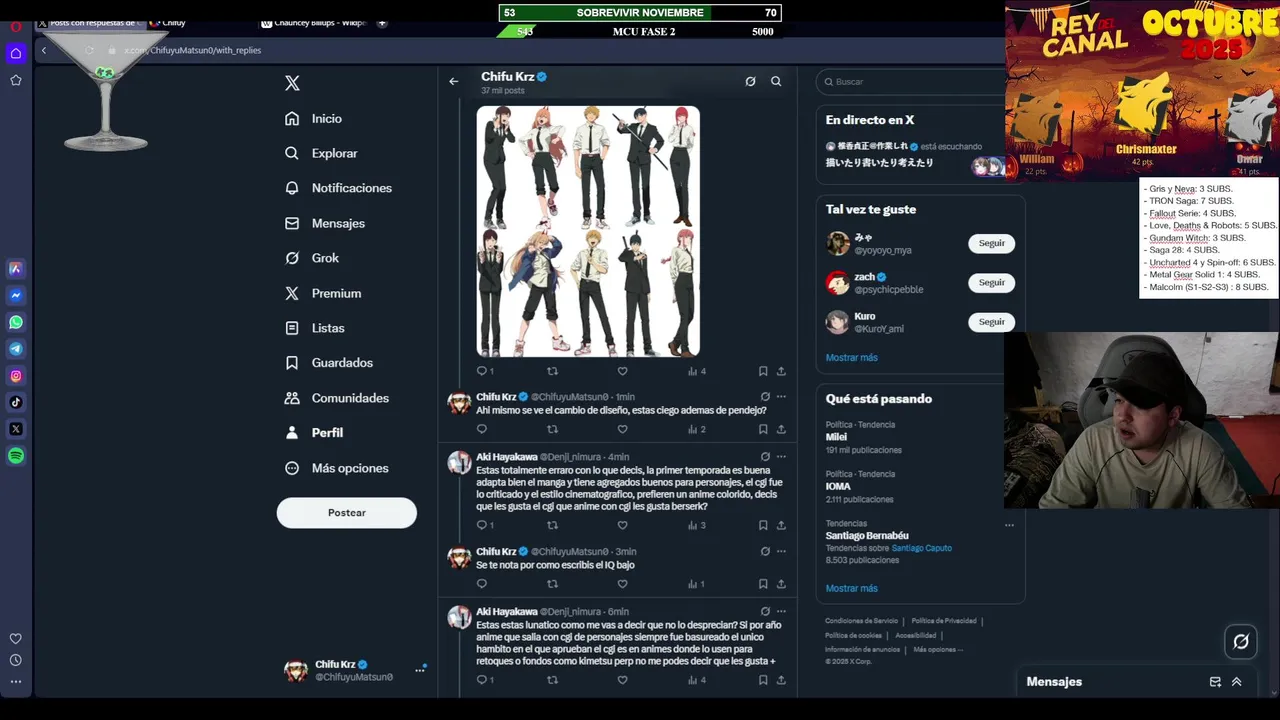Go back with the arrow beside Chifu Krz

(x=454, y=81)
